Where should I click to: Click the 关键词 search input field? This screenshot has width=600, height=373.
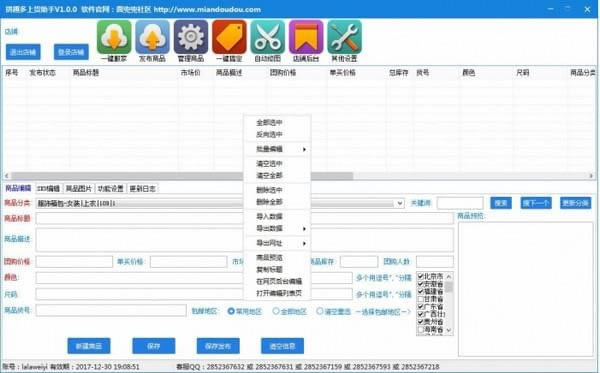(460, 203)
